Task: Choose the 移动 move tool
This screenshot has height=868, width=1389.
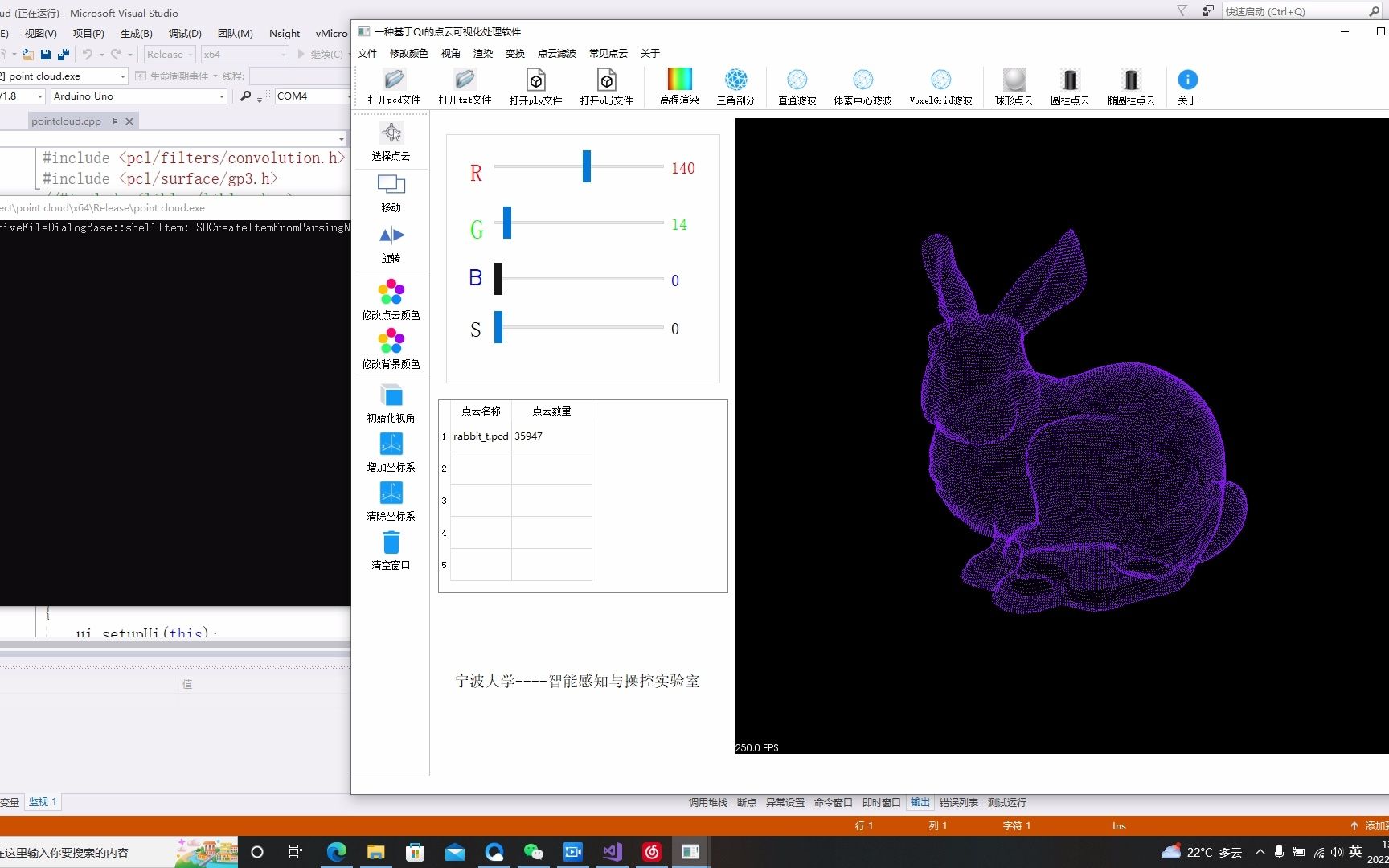Action: click(x=391, y=193)
